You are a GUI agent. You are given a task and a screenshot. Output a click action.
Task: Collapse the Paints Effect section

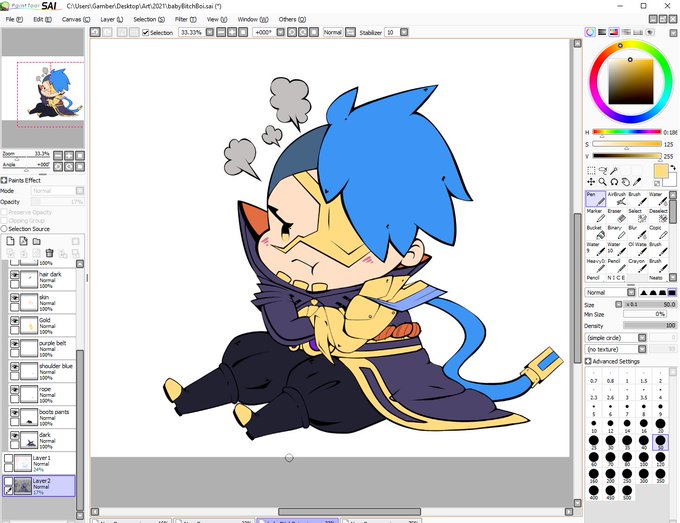(x=4, y=180)
